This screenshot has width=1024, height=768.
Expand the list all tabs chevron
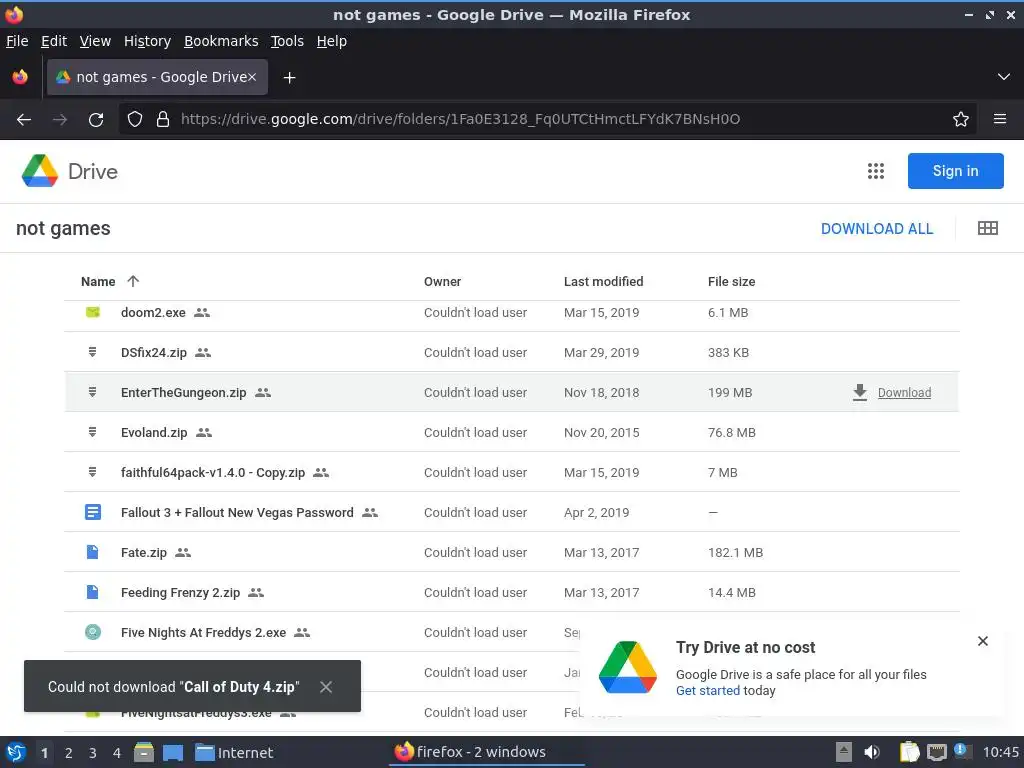click(1004, 77)
